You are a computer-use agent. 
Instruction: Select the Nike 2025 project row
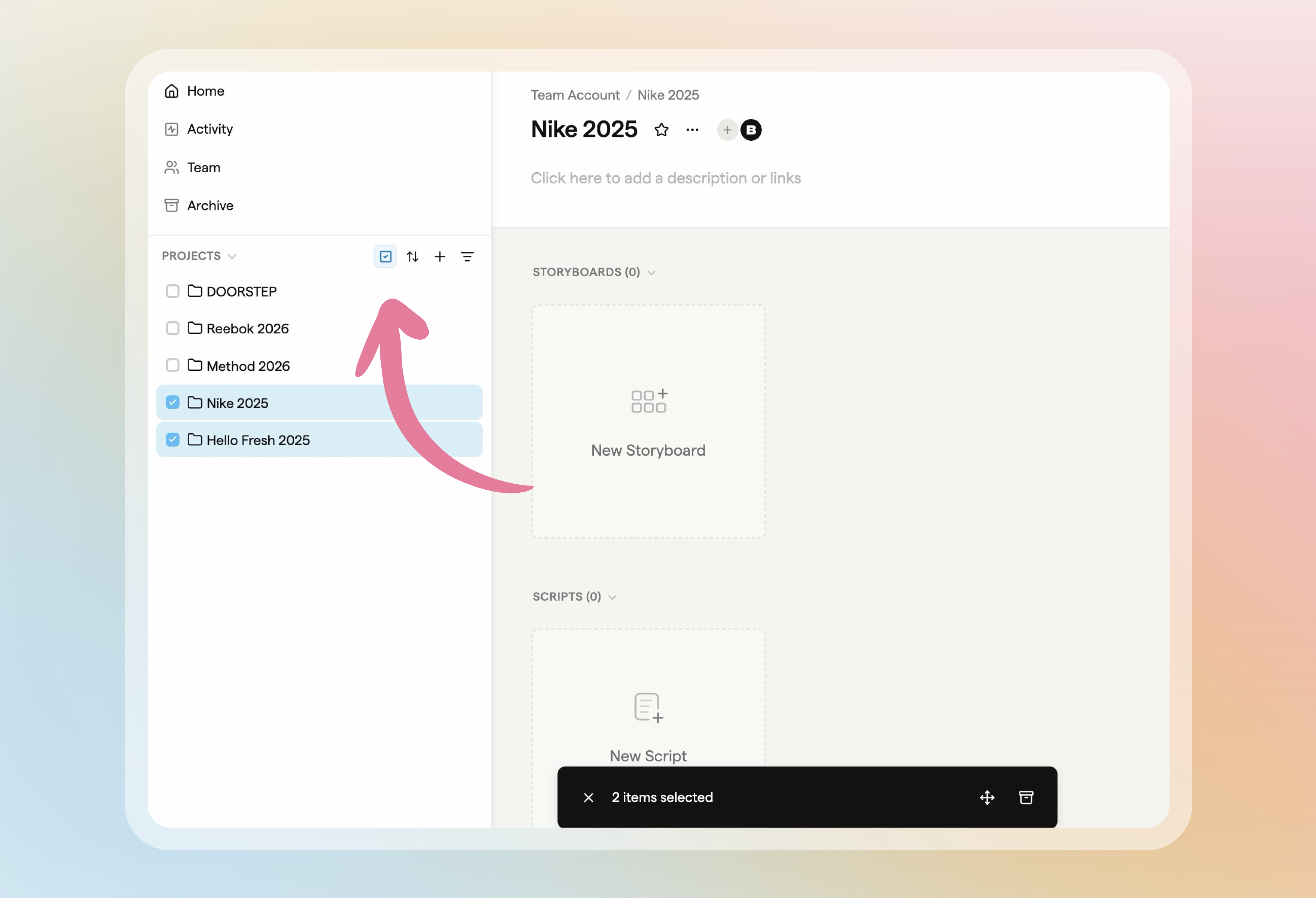(319, 403)
